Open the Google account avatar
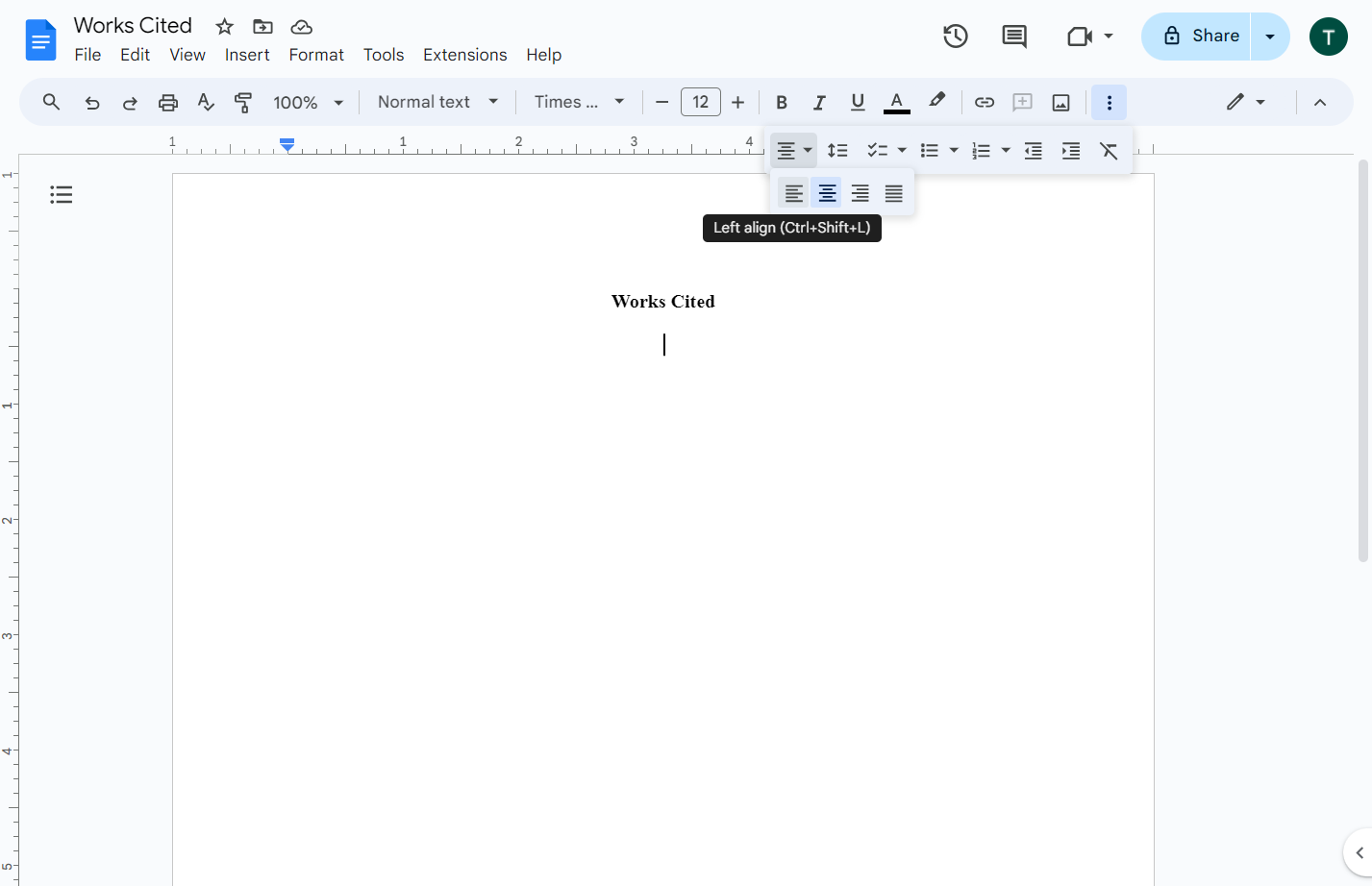Screen dimensions: 1372x886 (x=1329, y=37)
